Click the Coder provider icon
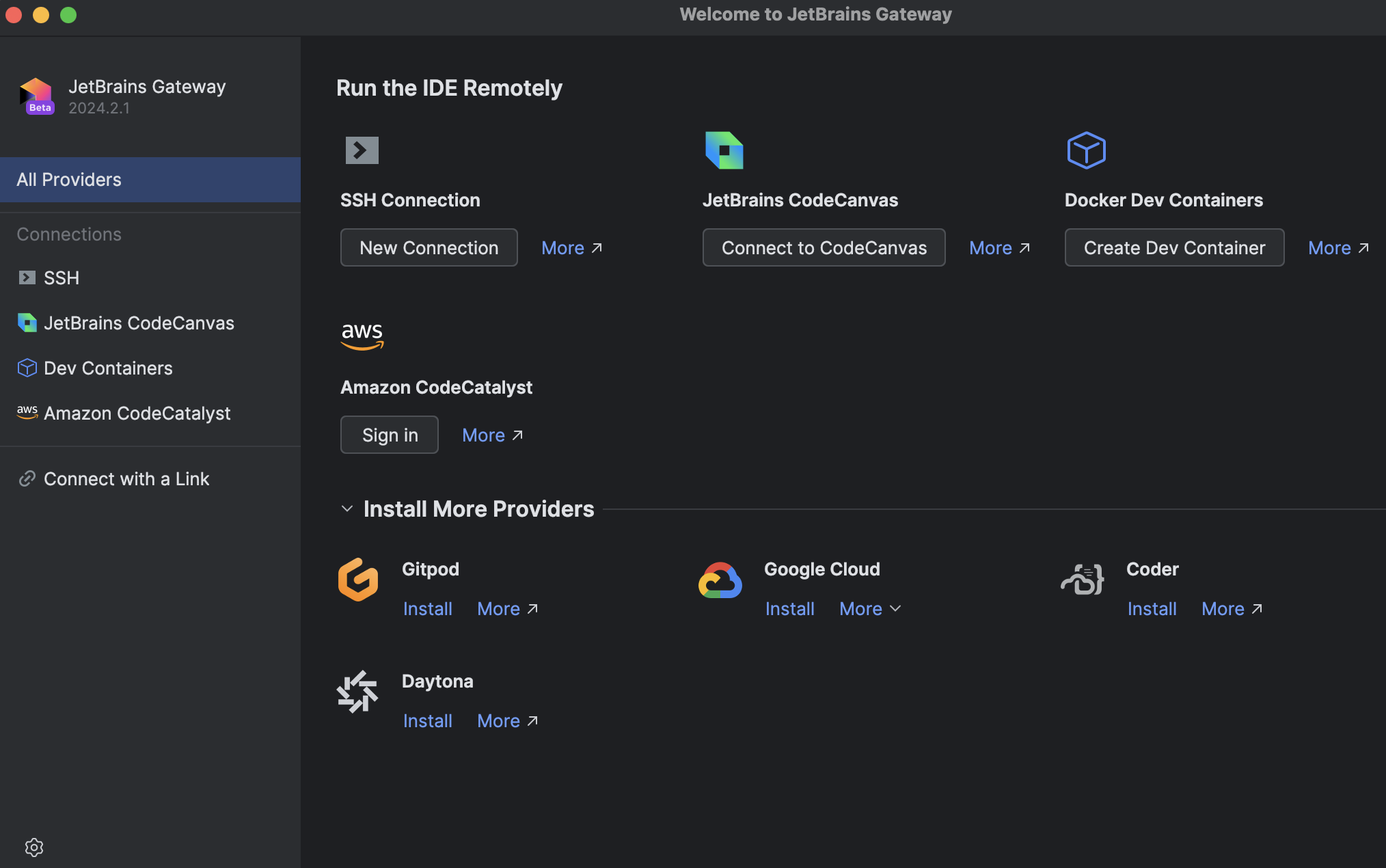Image resolution: width=1386 pixels, height=868 pixels. [x=1082, y=579]
